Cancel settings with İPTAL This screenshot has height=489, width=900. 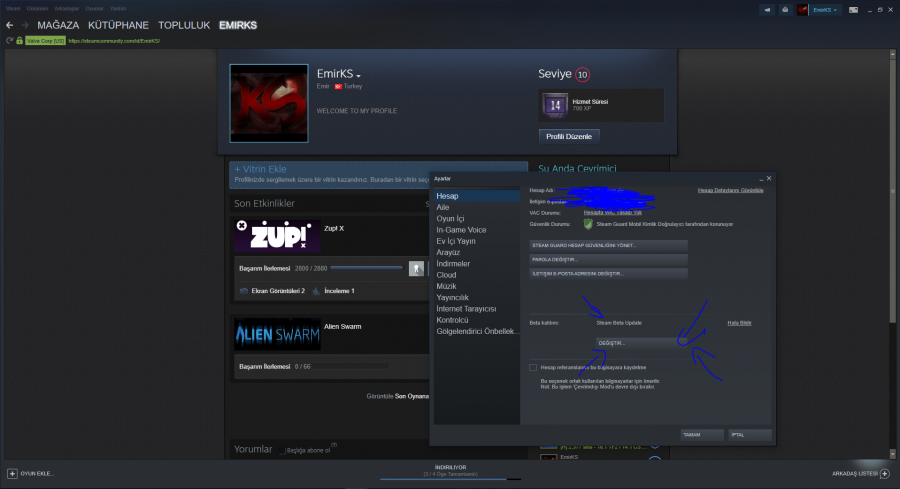tap(750, 434)
